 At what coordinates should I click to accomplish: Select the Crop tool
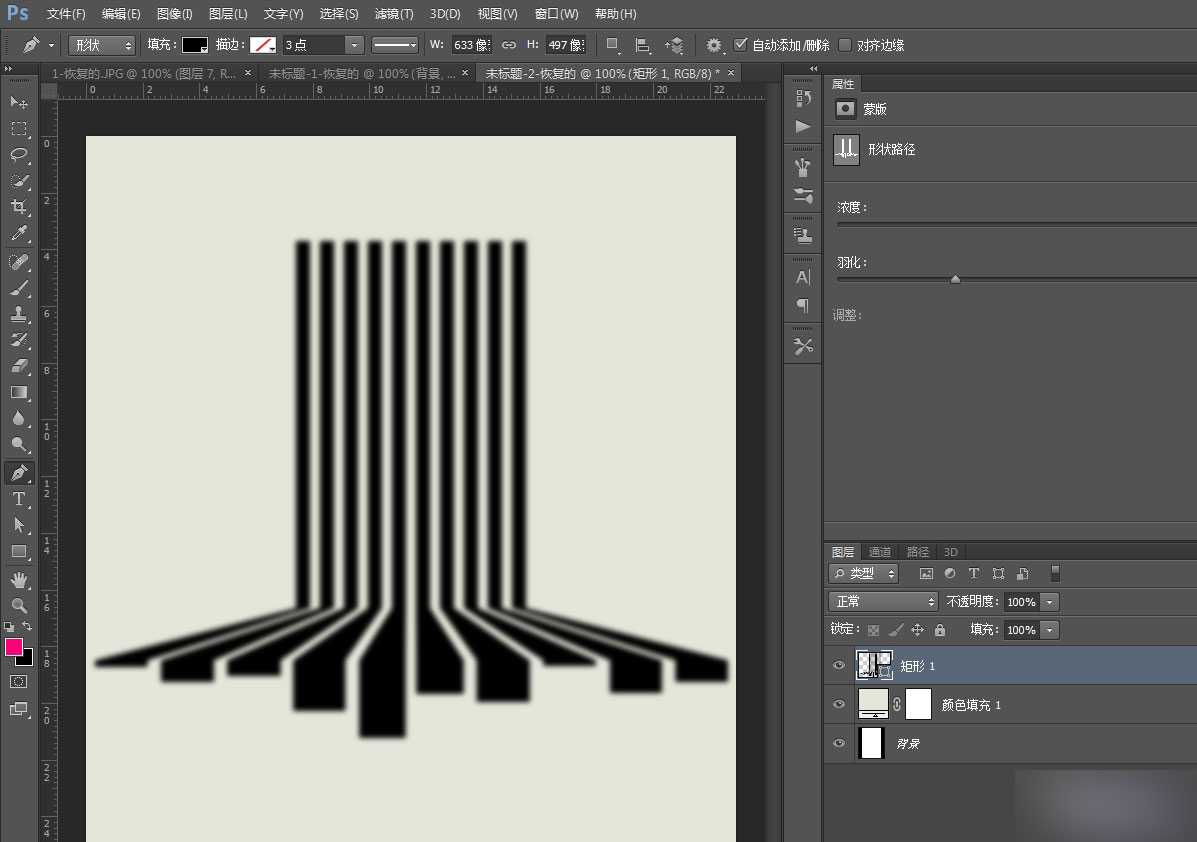(x=19, y=207)
